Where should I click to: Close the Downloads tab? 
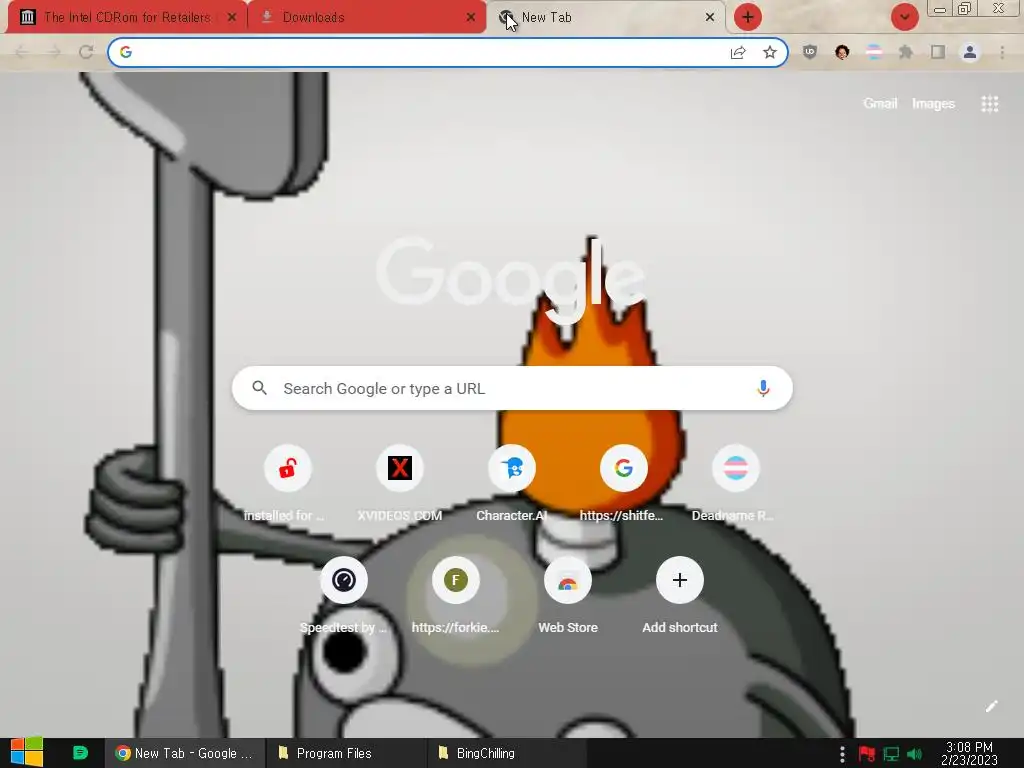point(470,18)
